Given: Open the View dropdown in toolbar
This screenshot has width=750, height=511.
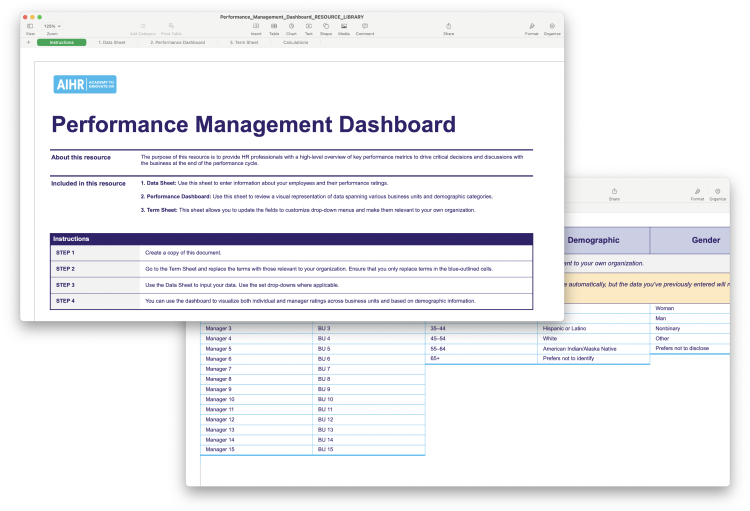Looking at the screenshot, I should [30, 27].
